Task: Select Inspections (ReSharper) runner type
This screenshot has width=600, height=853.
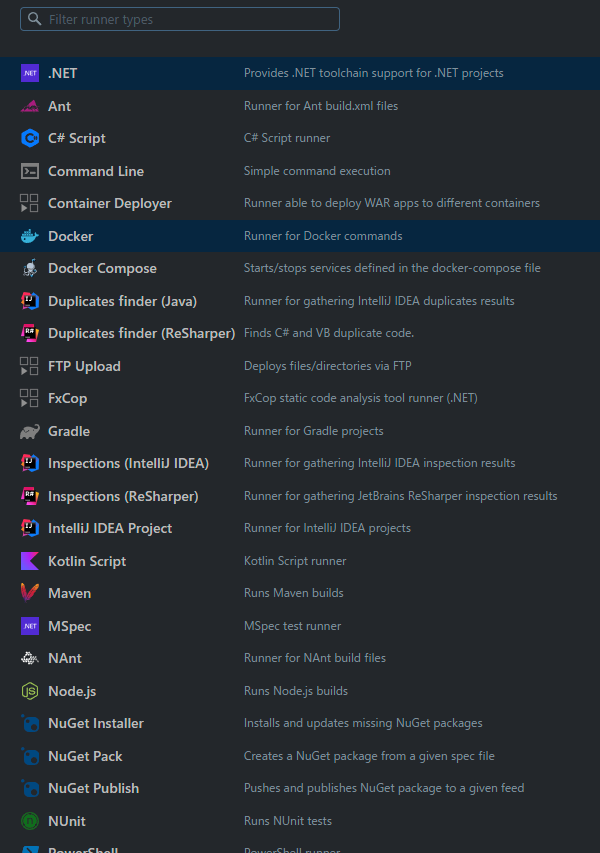Action: tap(123, 496)
